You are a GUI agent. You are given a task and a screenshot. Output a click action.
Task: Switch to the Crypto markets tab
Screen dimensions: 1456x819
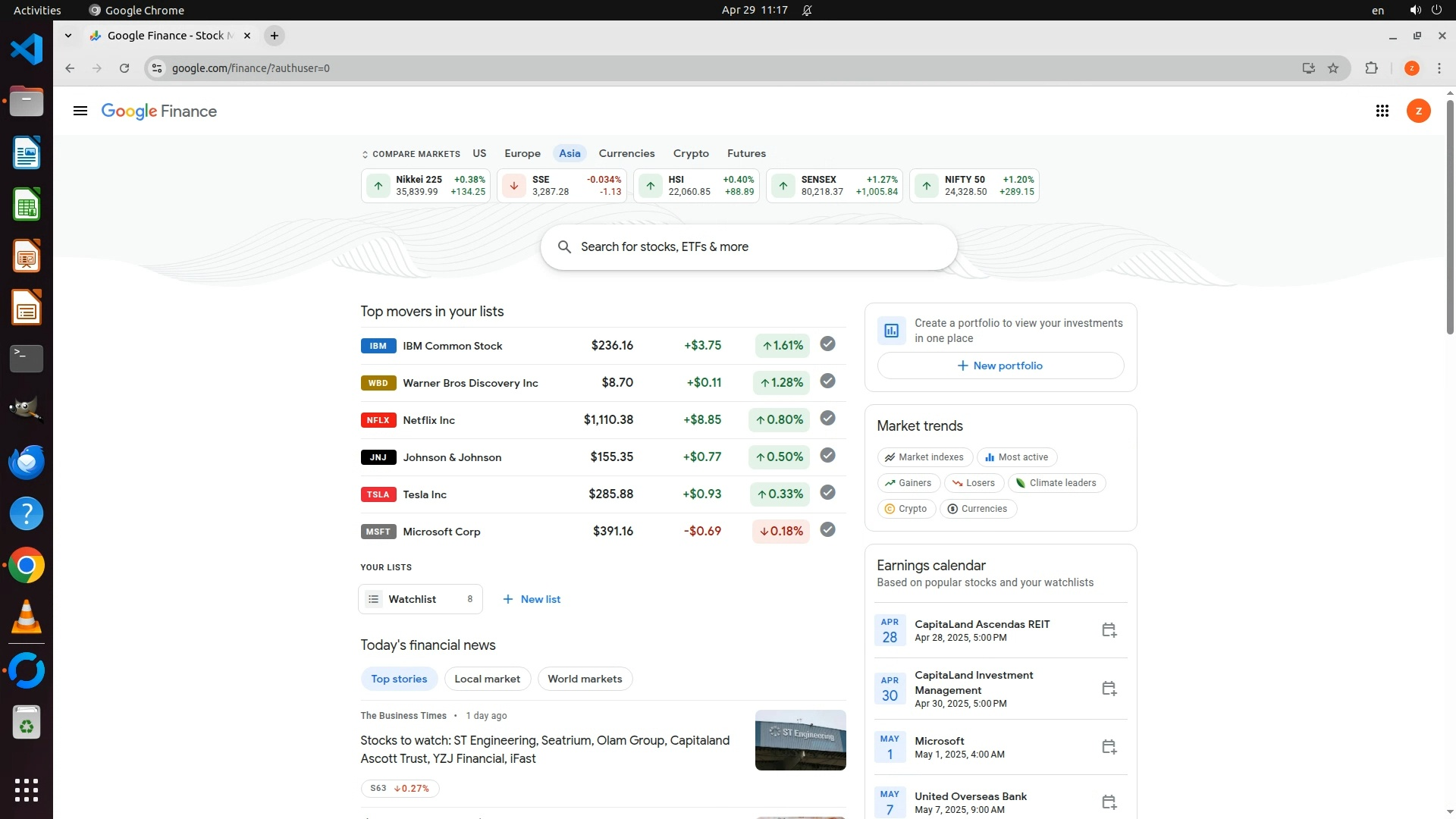click(690, 153)
